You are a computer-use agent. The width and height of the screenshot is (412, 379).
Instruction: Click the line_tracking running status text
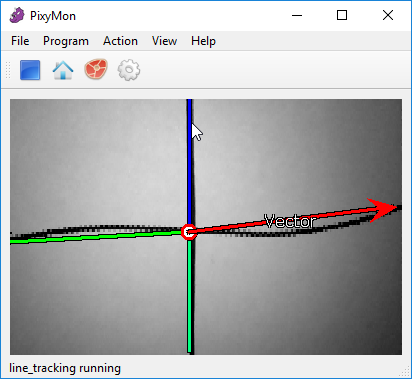pyautogui.click(x=65, y=368)
